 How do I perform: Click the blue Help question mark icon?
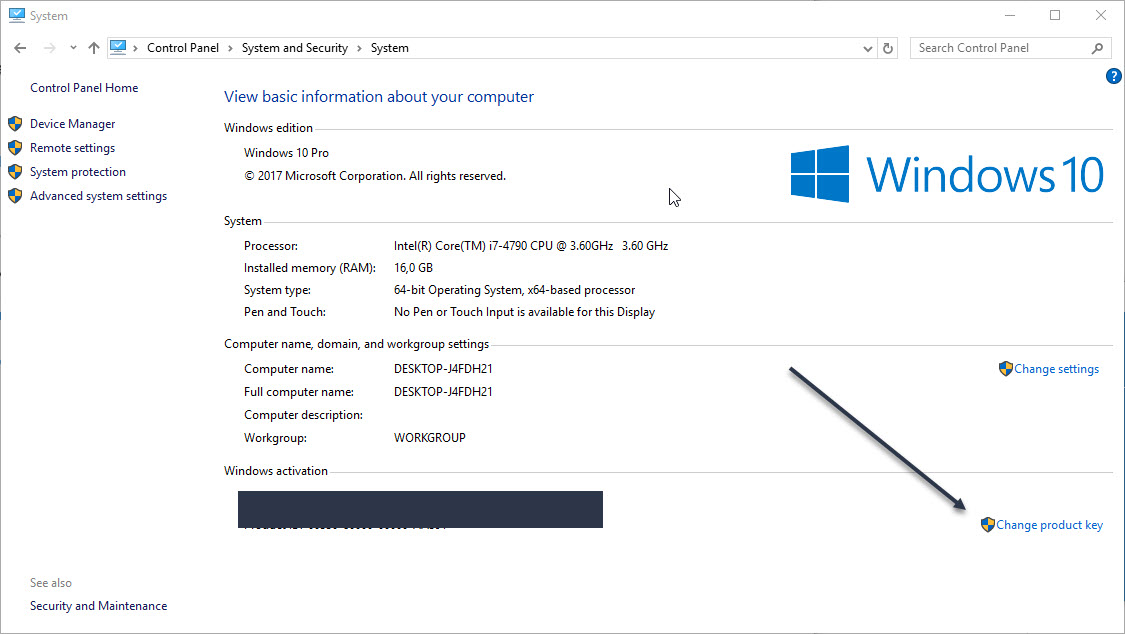(x=1113, y=75)
